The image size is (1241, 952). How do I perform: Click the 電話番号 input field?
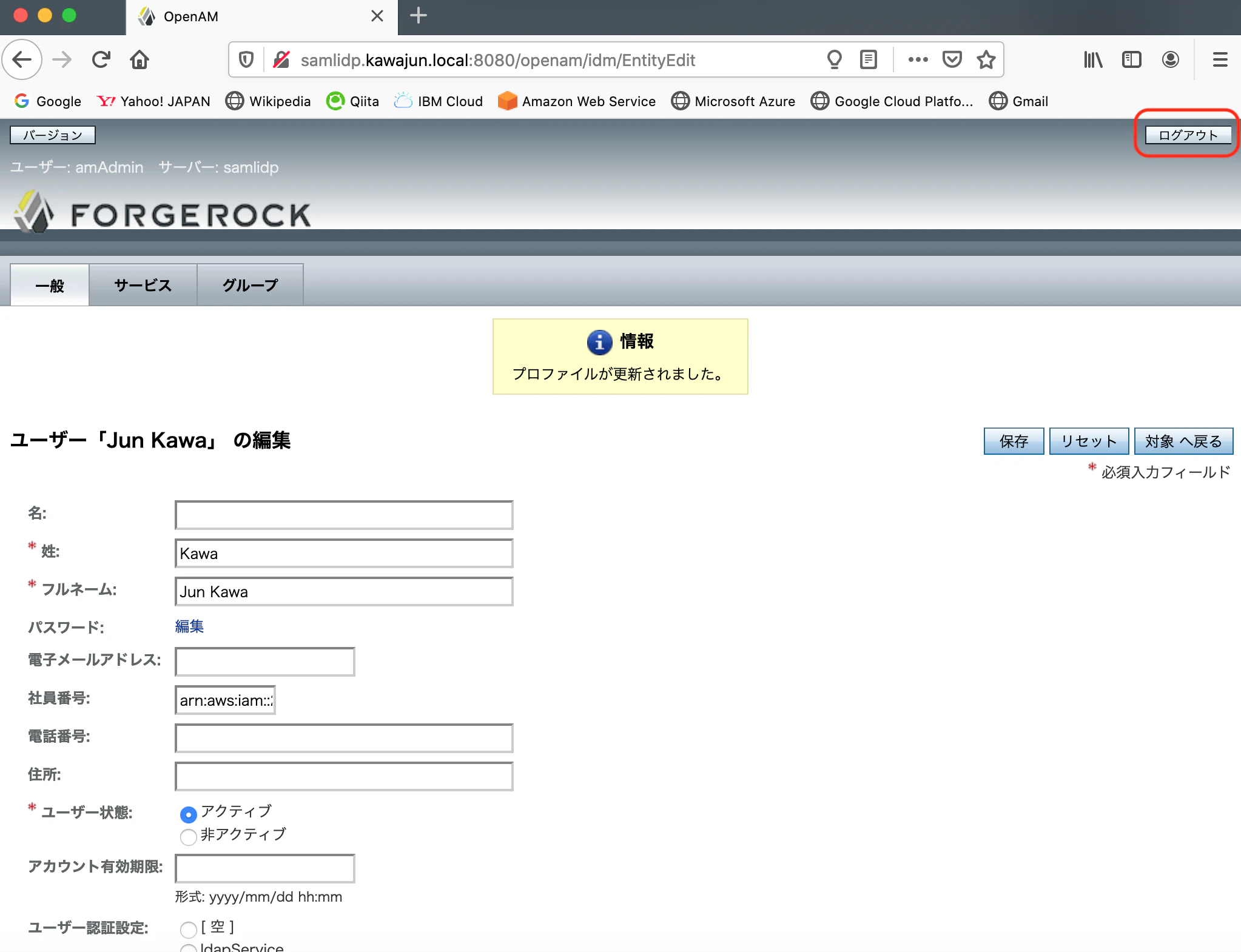coord(344,738)
